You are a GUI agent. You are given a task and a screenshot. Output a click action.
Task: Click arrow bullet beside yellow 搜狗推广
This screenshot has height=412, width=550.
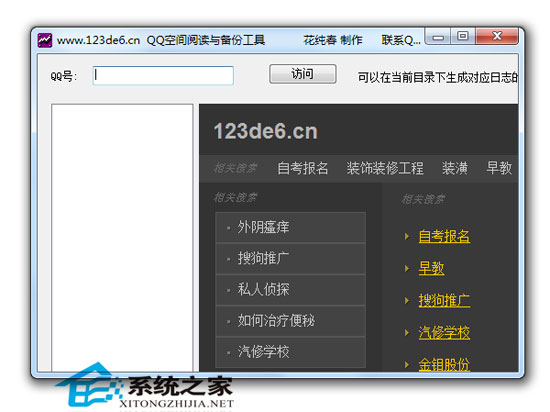(407, 301)
